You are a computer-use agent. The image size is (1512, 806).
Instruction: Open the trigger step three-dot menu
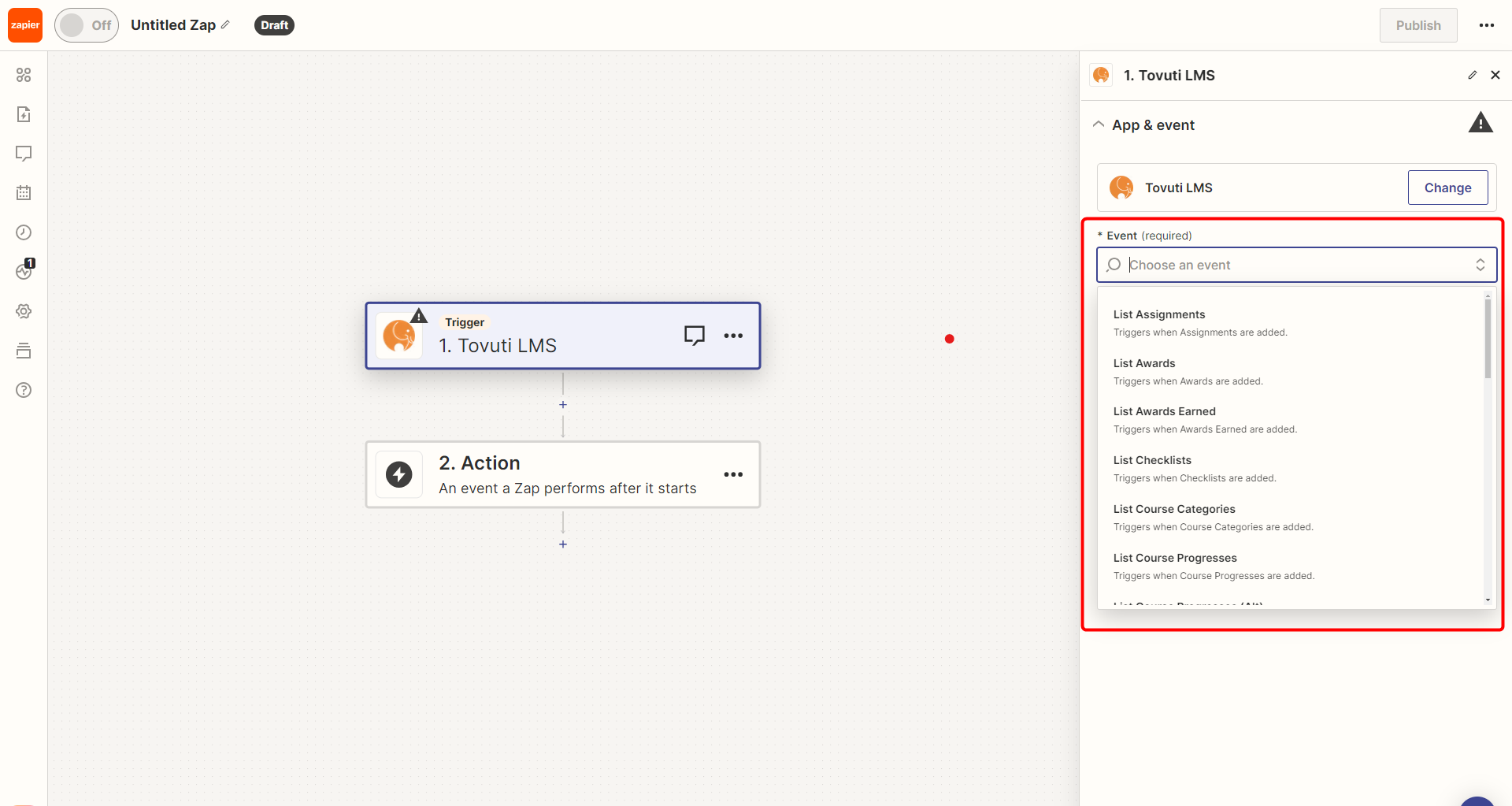(733, 336)
